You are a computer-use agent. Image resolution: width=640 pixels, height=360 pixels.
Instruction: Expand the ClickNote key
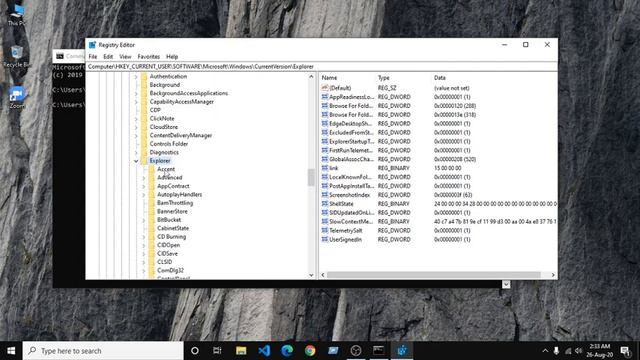click(x=136, y=119)
